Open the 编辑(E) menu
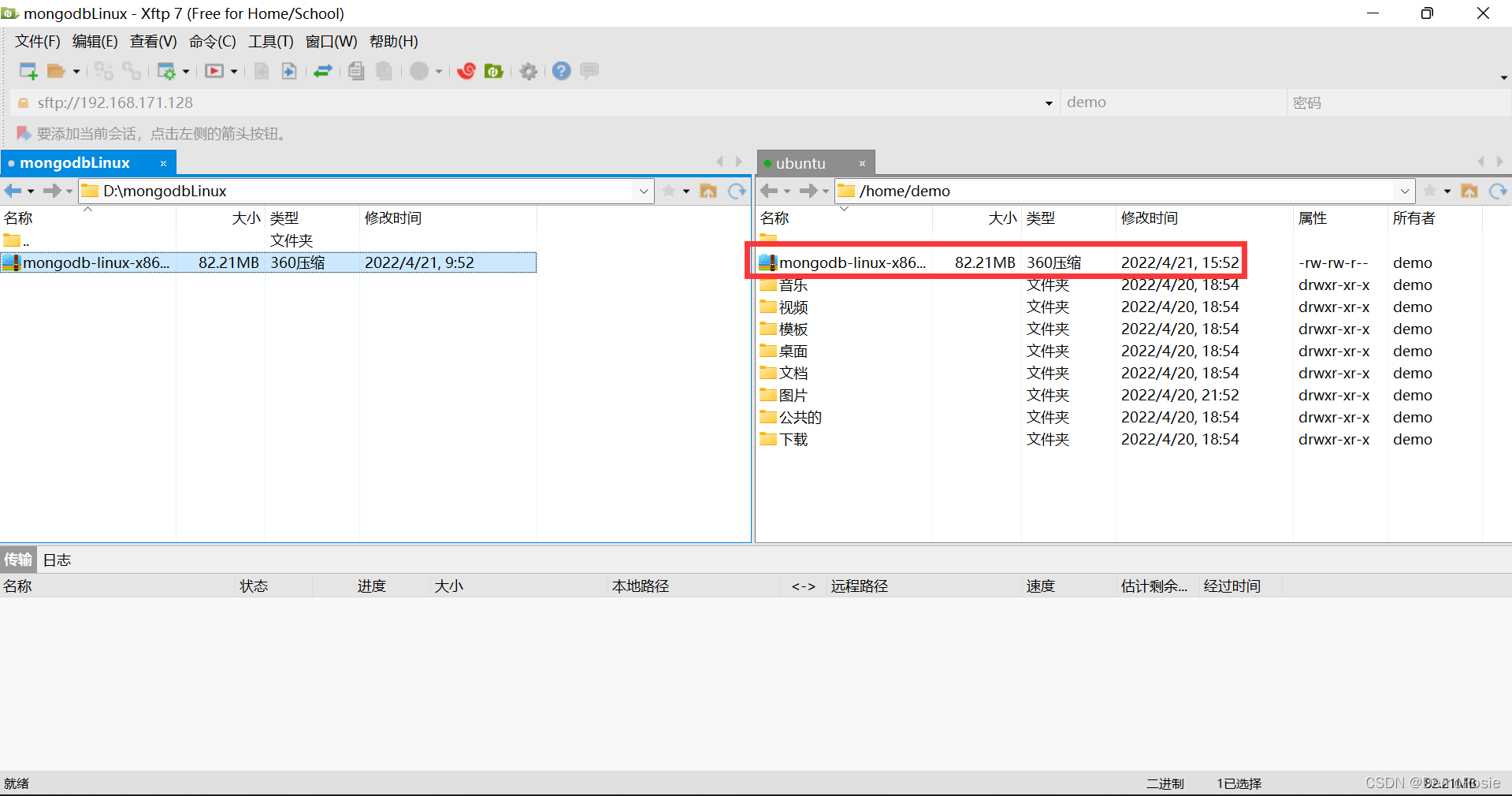Image resolution: width=1512 pixels, height=796 pixels. 95,41
